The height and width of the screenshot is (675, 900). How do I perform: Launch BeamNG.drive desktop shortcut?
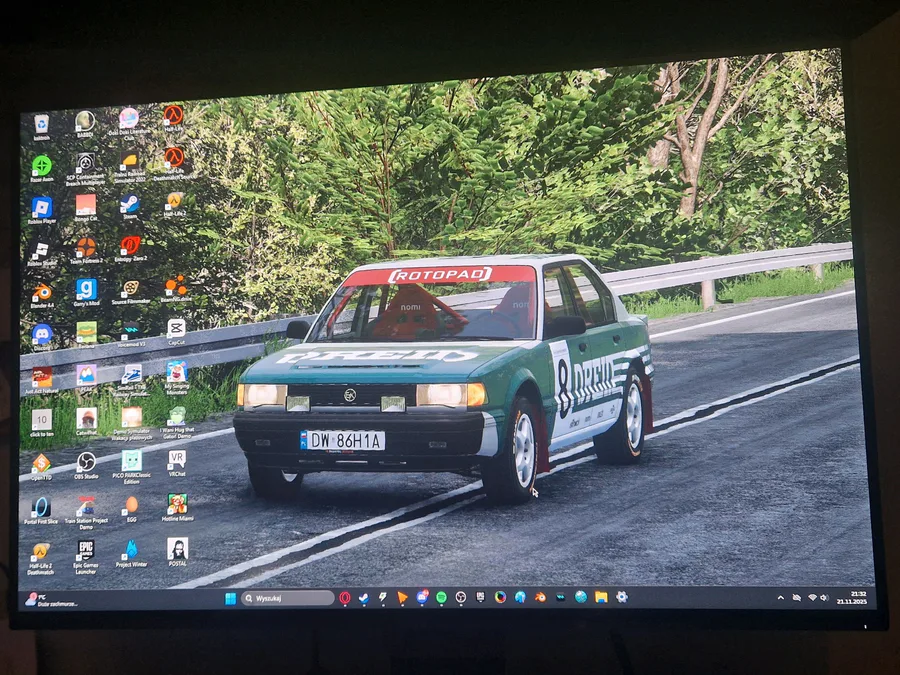pos(175,289)
